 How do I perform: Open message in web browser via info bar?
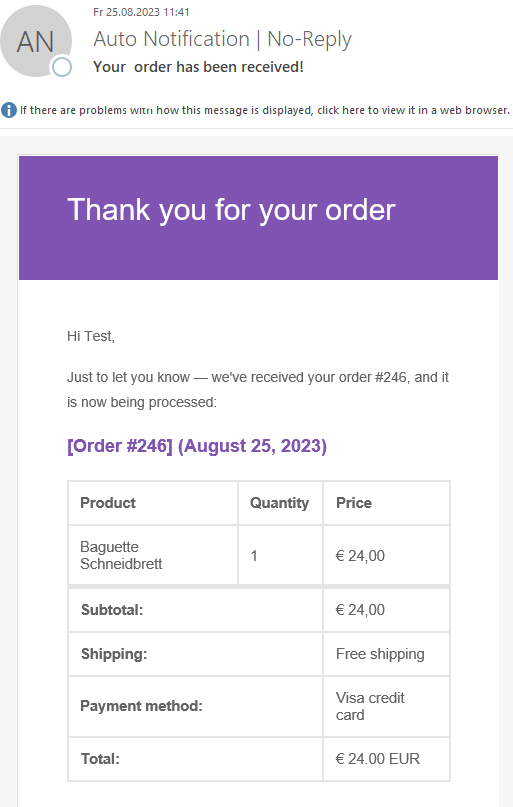pos(264,110)
